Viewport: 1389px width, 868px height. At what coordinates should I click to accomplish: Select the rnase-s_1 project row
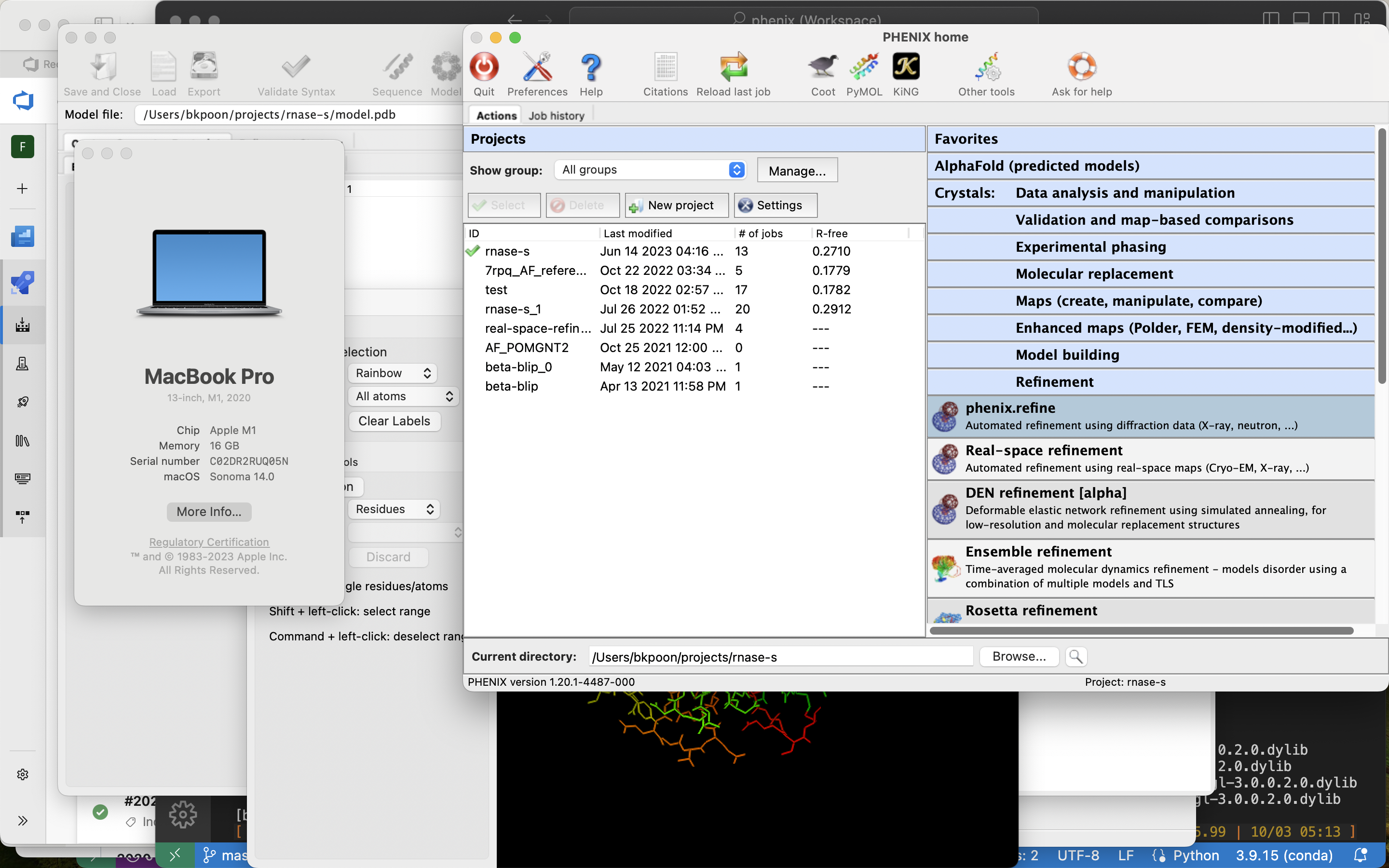coord(513,310)
